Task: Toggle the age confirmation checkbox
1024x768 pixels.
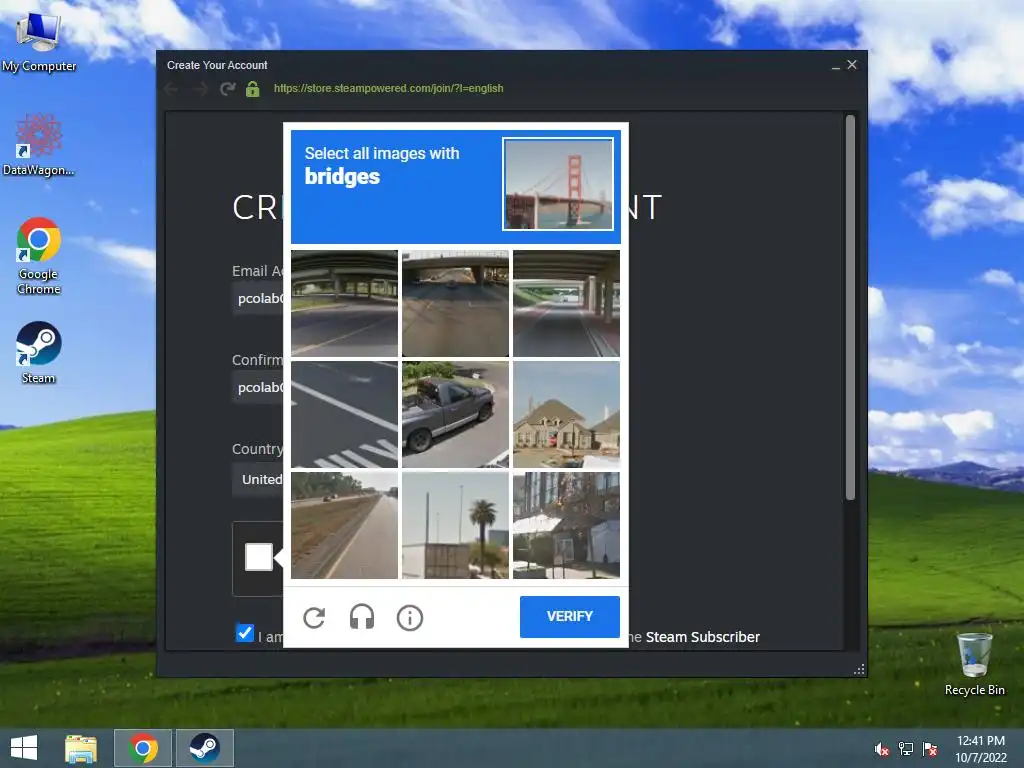Action: [x=245, y=633]
